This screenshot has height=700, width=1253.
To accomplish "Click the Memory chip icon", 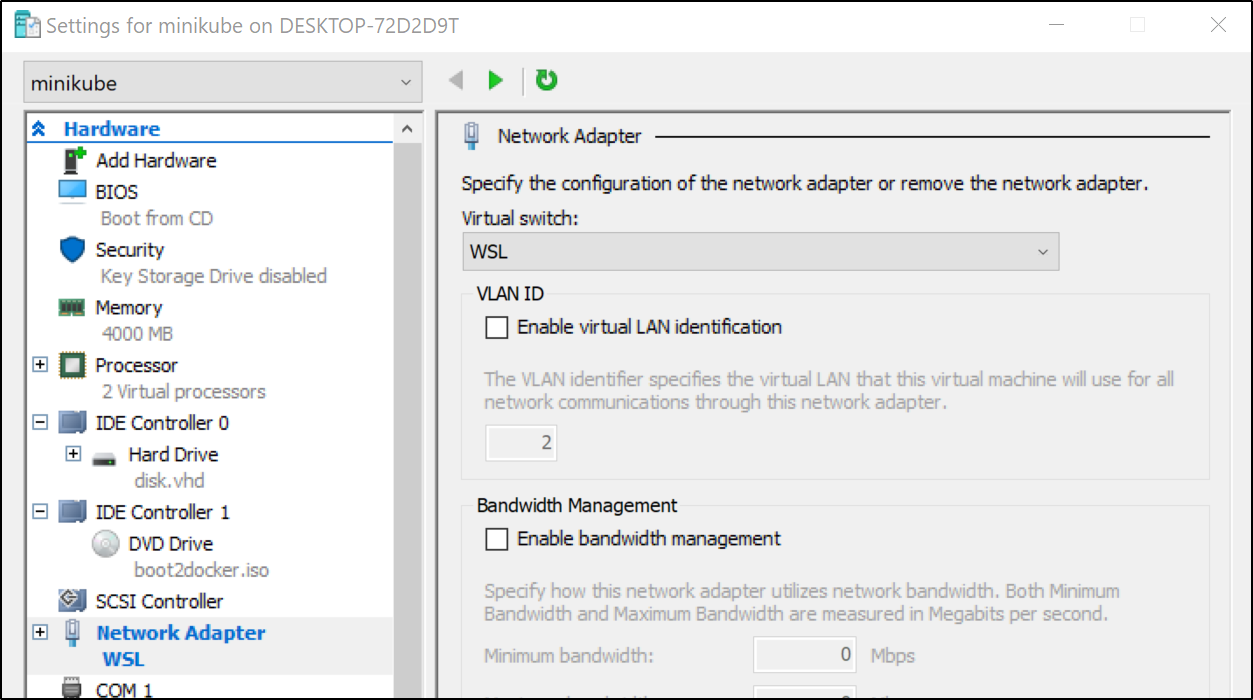I will (72, 308).
